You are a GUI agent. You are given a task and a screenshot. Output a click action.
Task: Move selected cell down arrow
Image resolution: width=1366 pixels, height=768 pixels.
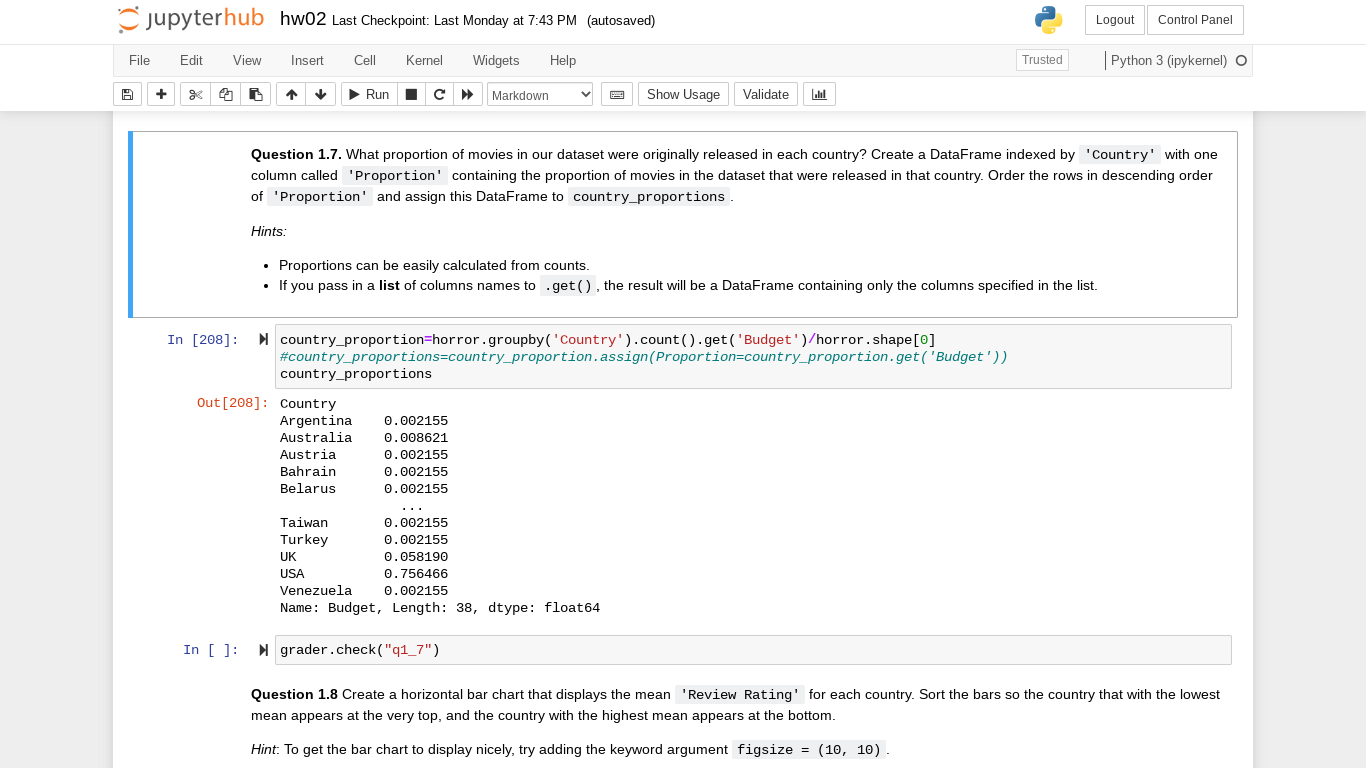(320, 94)
